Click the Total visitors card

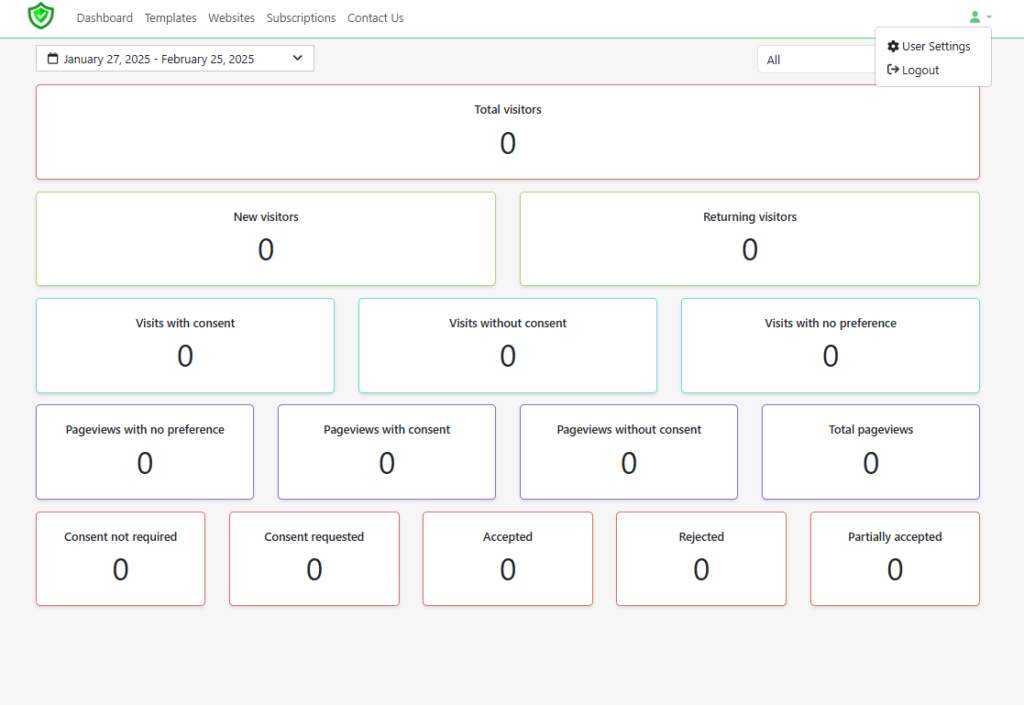(x=507, y=132)
